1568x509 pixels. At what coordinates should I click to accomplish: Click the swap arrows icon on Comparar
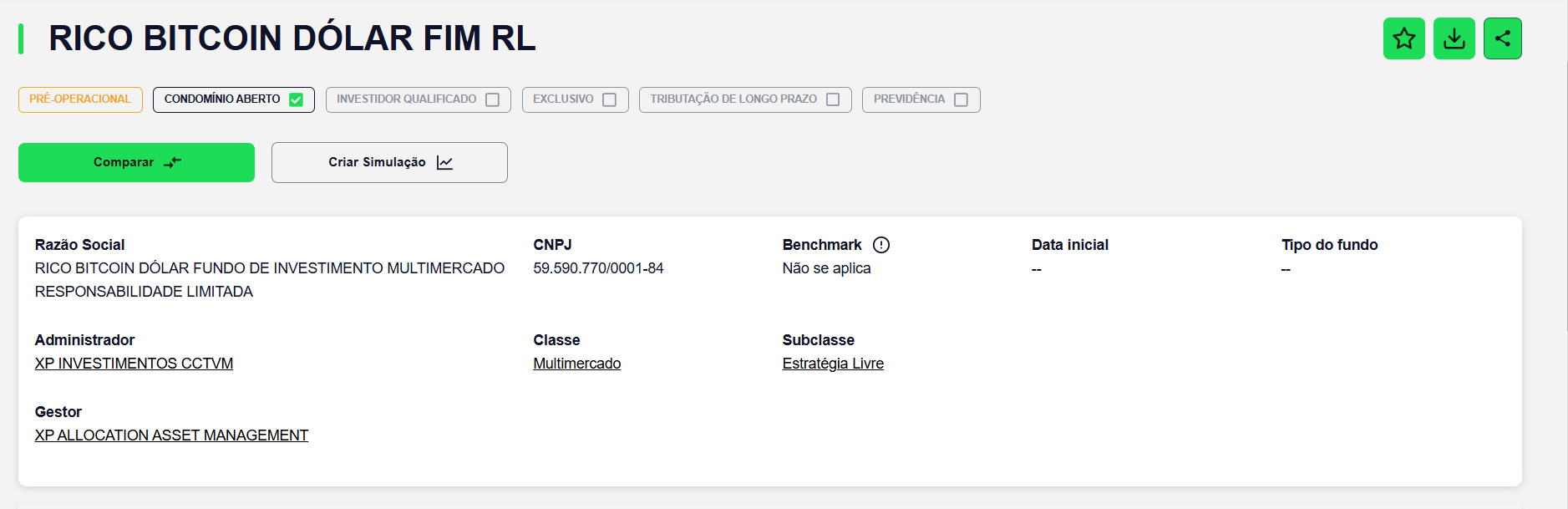click(x=172, y=163)
